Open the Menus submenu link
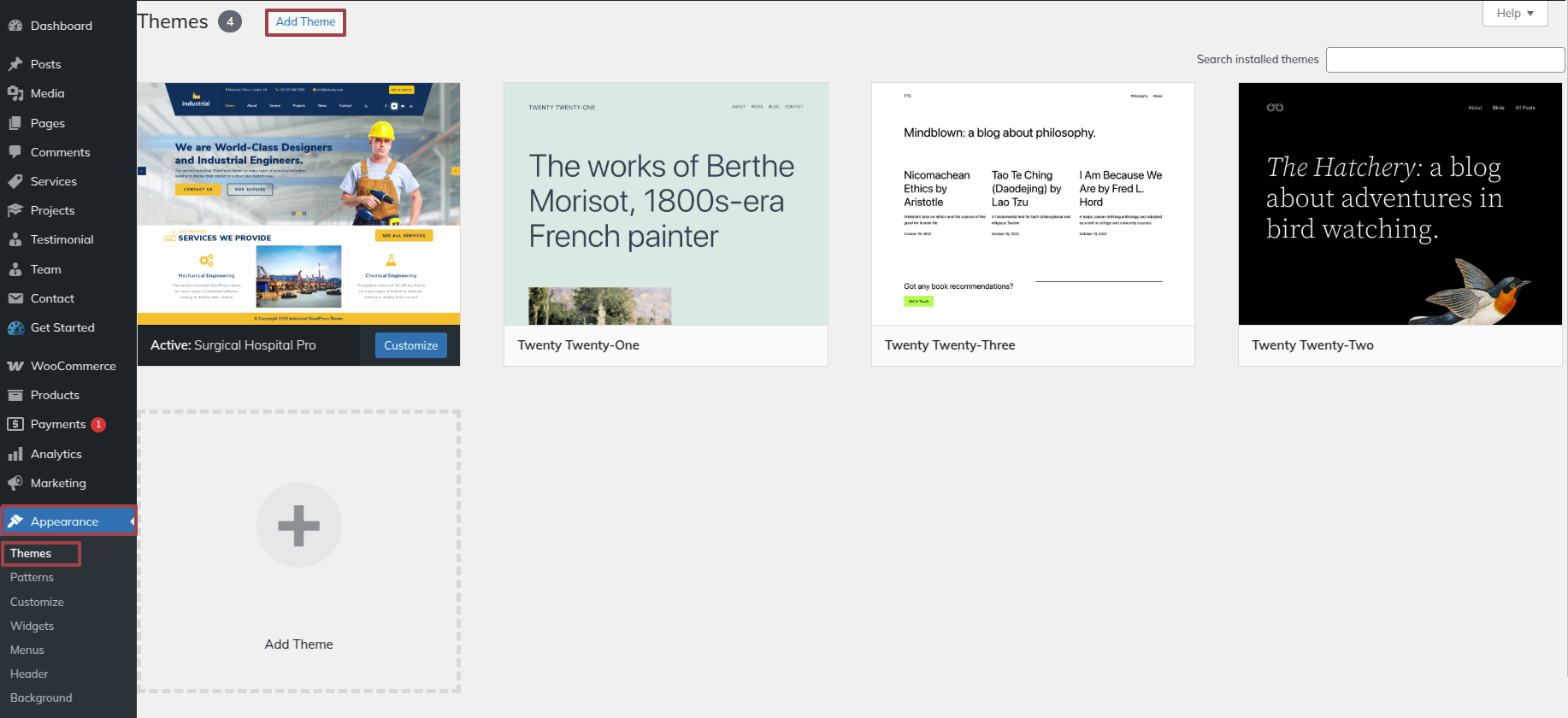This screenshot has width=1568, height=718. (x=27, y=650)
